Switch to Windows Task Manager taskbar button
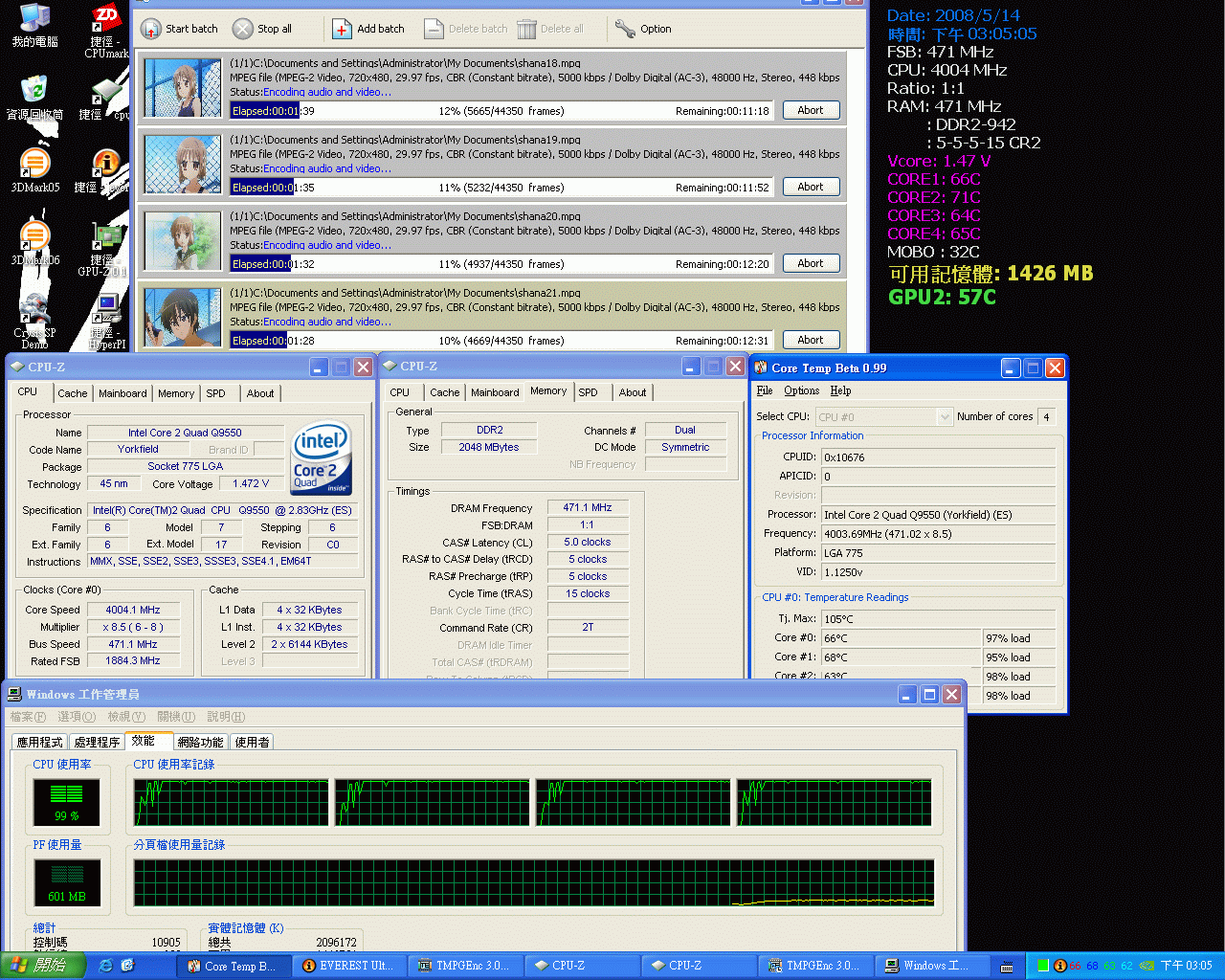 [933, 966]
